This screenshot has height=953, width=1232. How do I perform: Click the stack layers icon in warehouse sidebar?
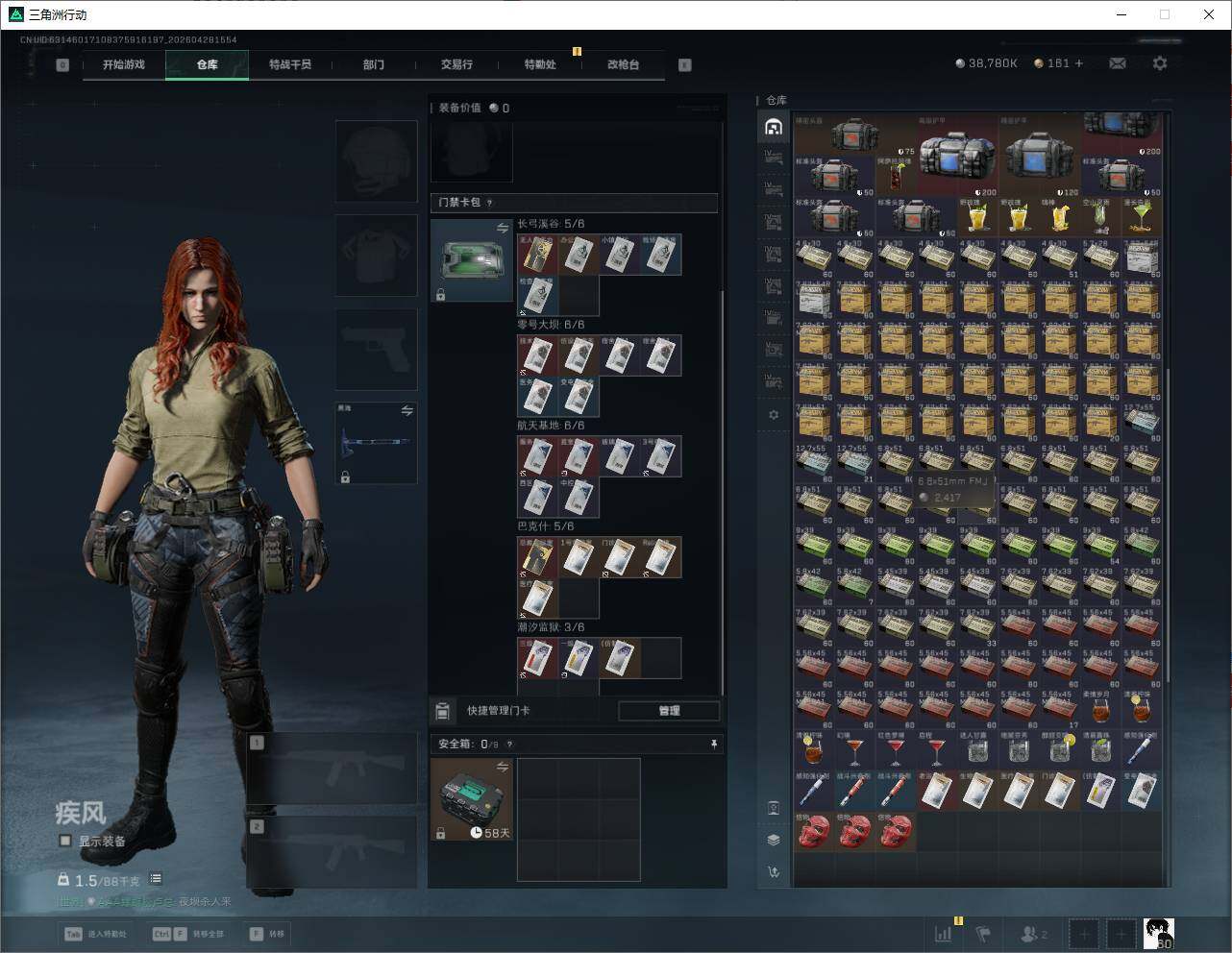coord(774,840)
